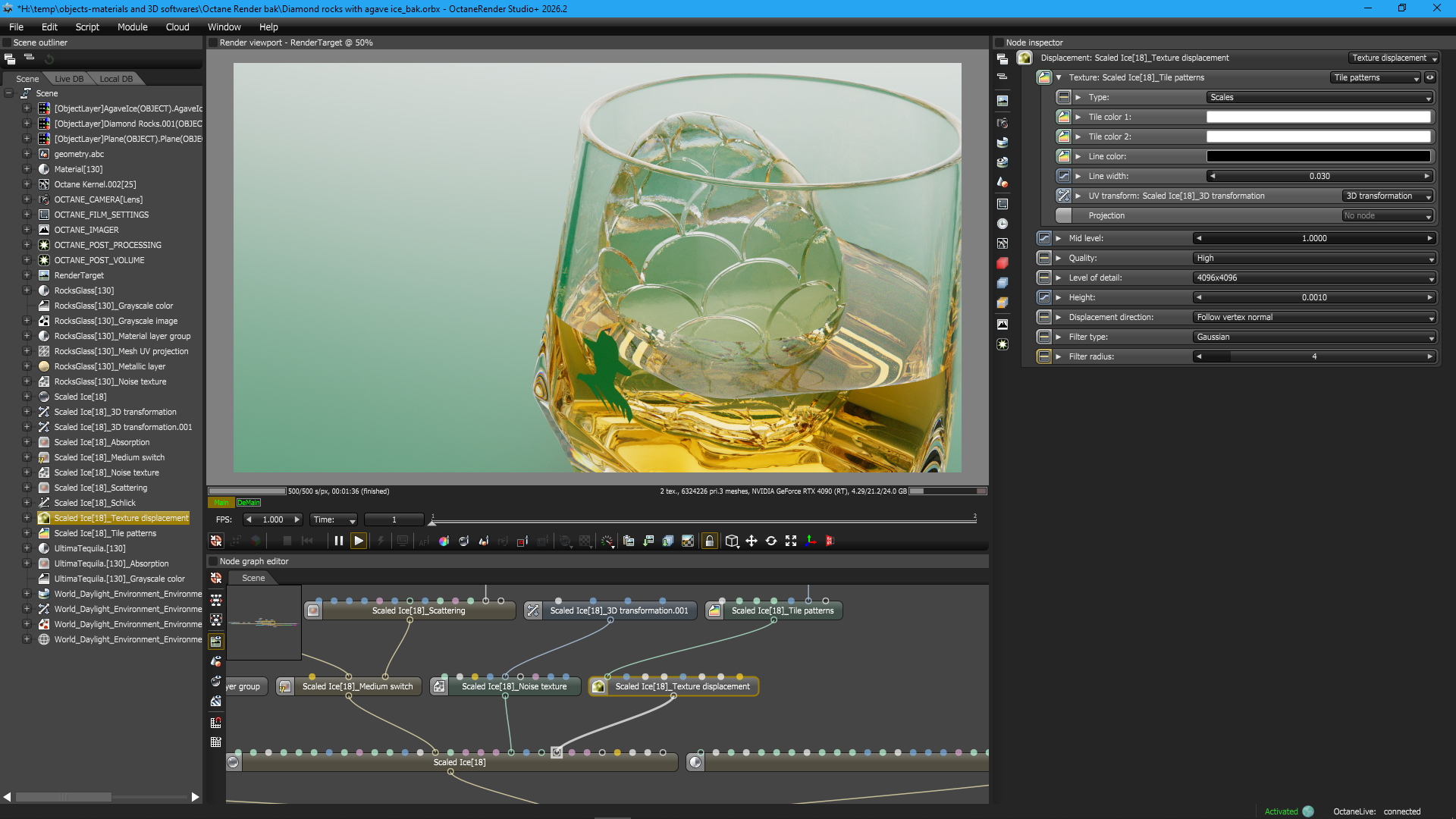
Task: Toggle the eye icon beside Tile patterns
Action: pyautogui.click(x=1430, y=77)
